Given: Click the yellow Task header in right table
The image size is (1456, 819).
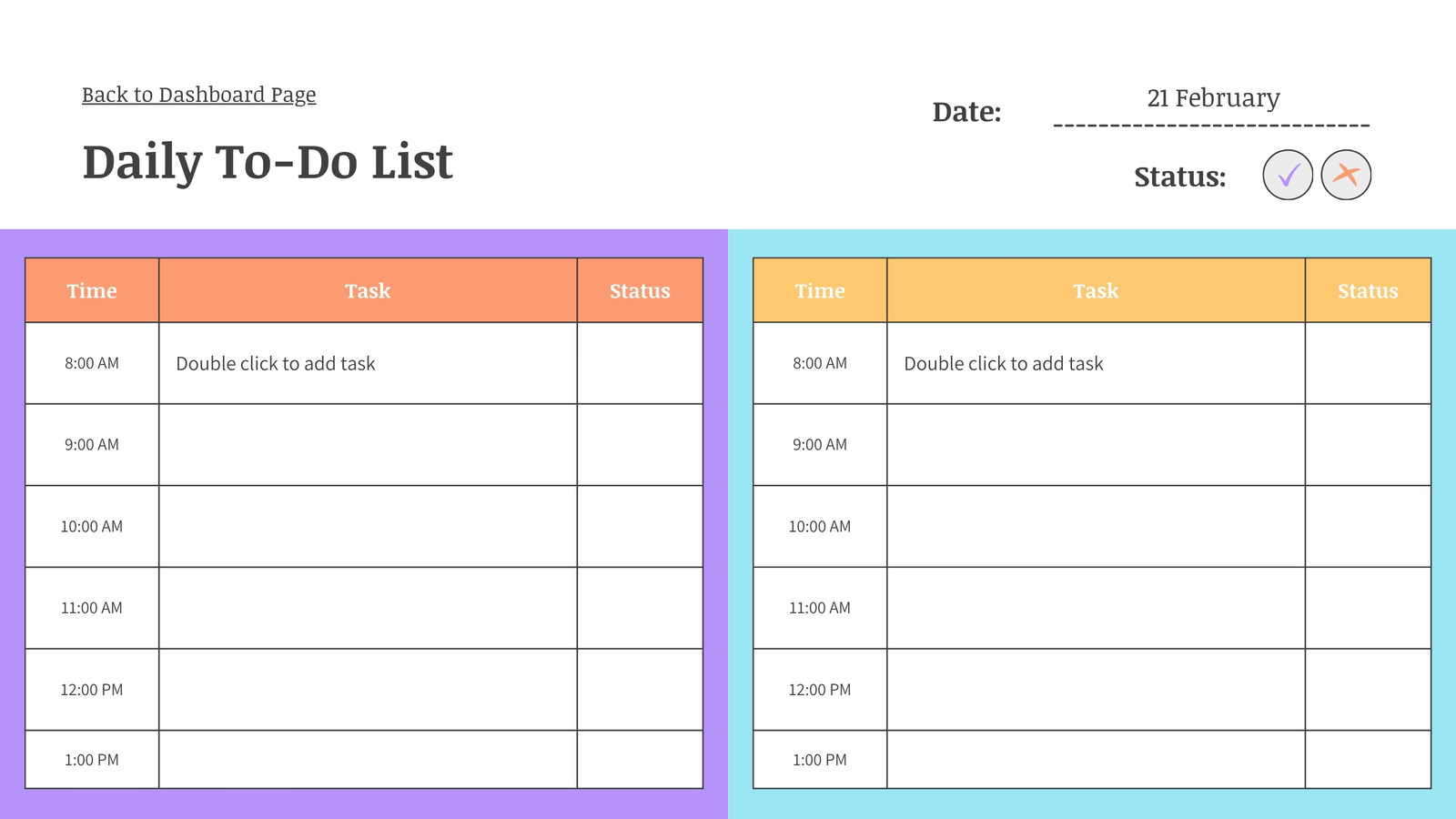Looking at the screenshot, I should (x=1096, y=290).
